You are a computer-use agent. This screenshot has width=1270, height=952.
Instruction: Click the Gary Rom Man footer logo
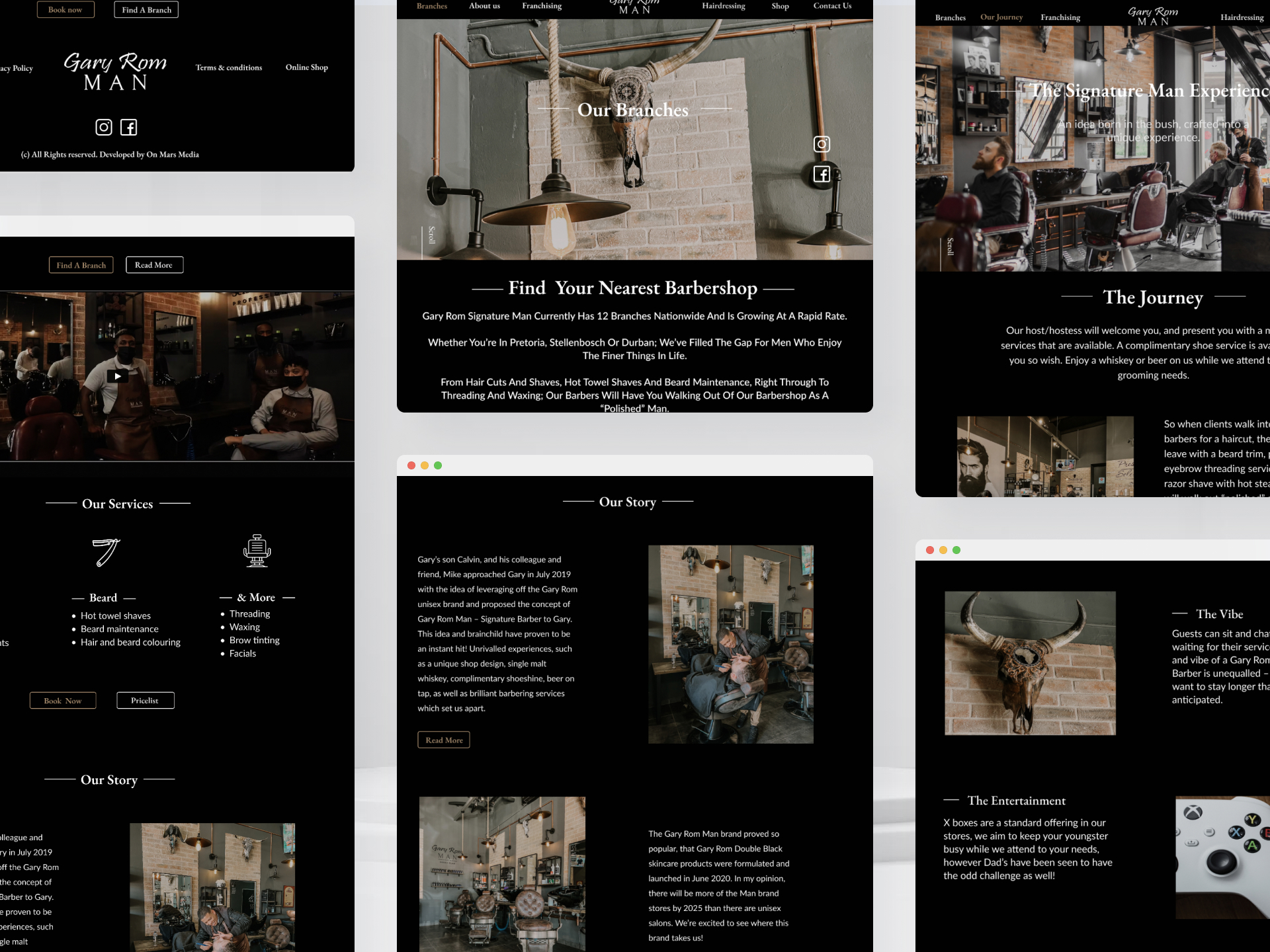click(115, 71)
